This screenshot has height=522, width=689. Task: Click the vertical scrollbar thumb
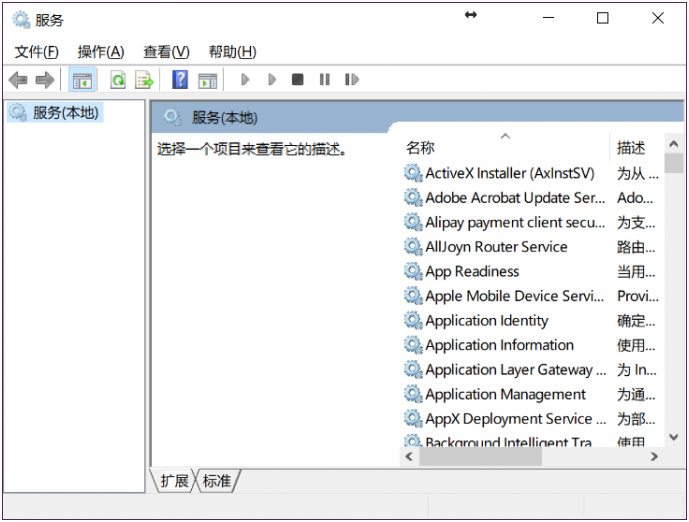[674, 163]
